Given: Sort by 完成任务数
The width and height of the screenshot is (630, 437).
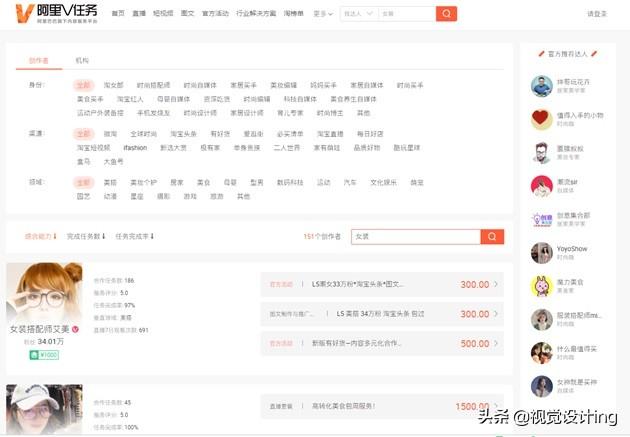Looking at the screenshot, I should pyautogui.click(x=86, y=237).
